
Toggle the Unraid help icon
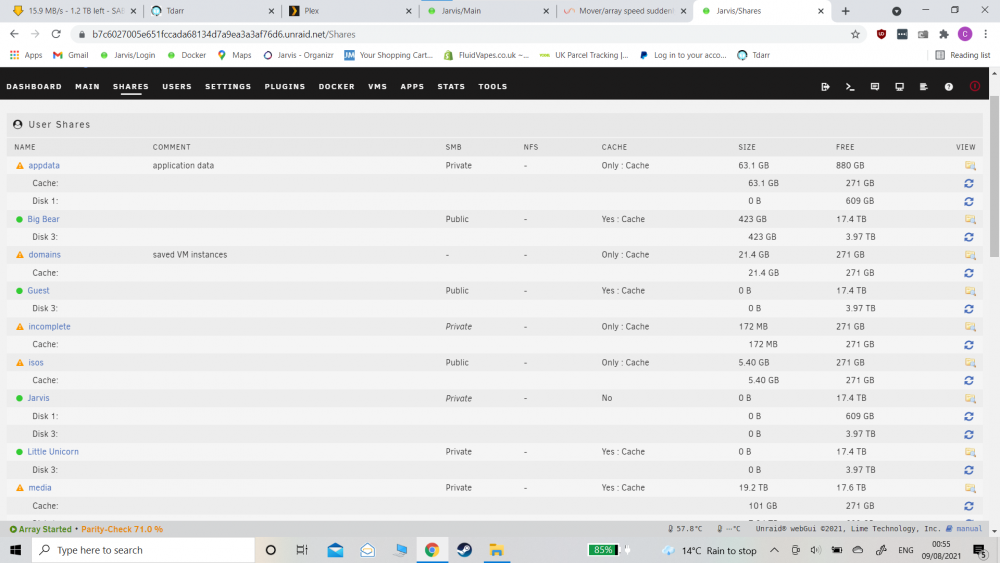(x=949, y=87)
